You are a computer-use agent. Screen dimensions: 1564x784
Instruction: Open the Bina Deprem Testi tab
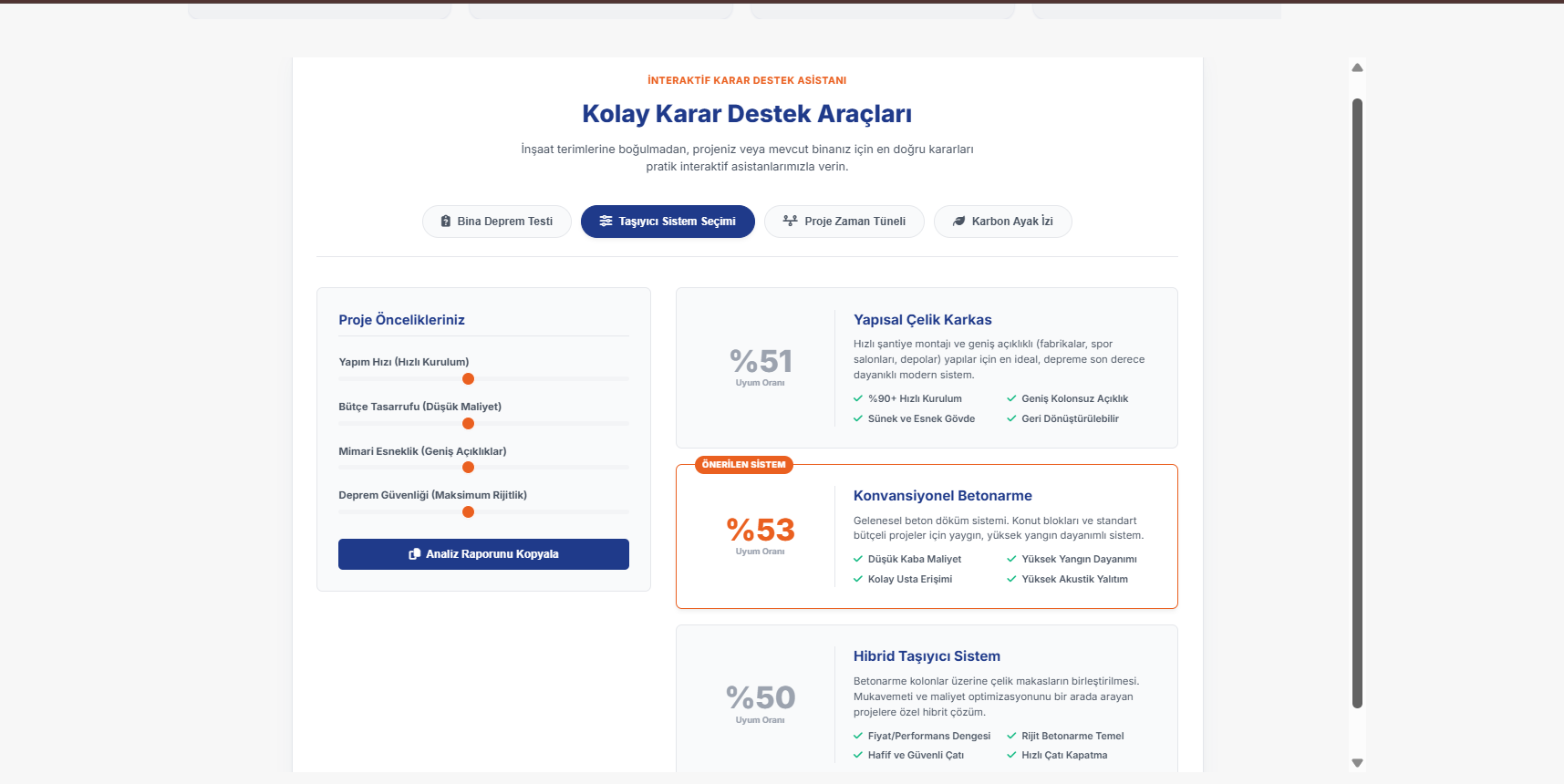click(x=497, y=222)
